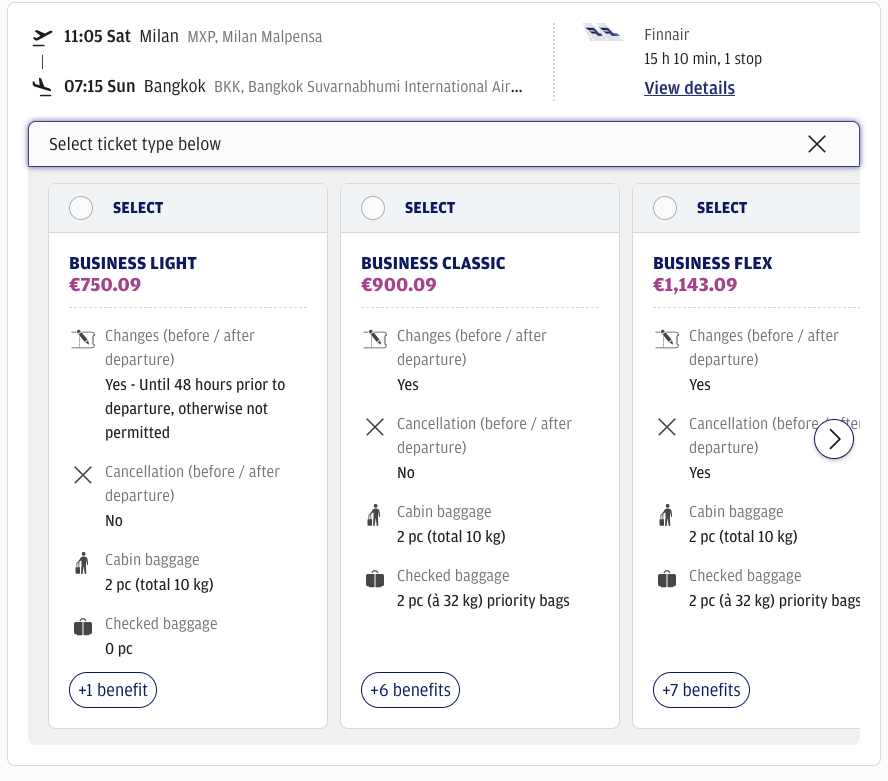Screen dimensions: 888x781
Task: Expand +1 benefit on Business Light
Action: [x=113, y=690]
